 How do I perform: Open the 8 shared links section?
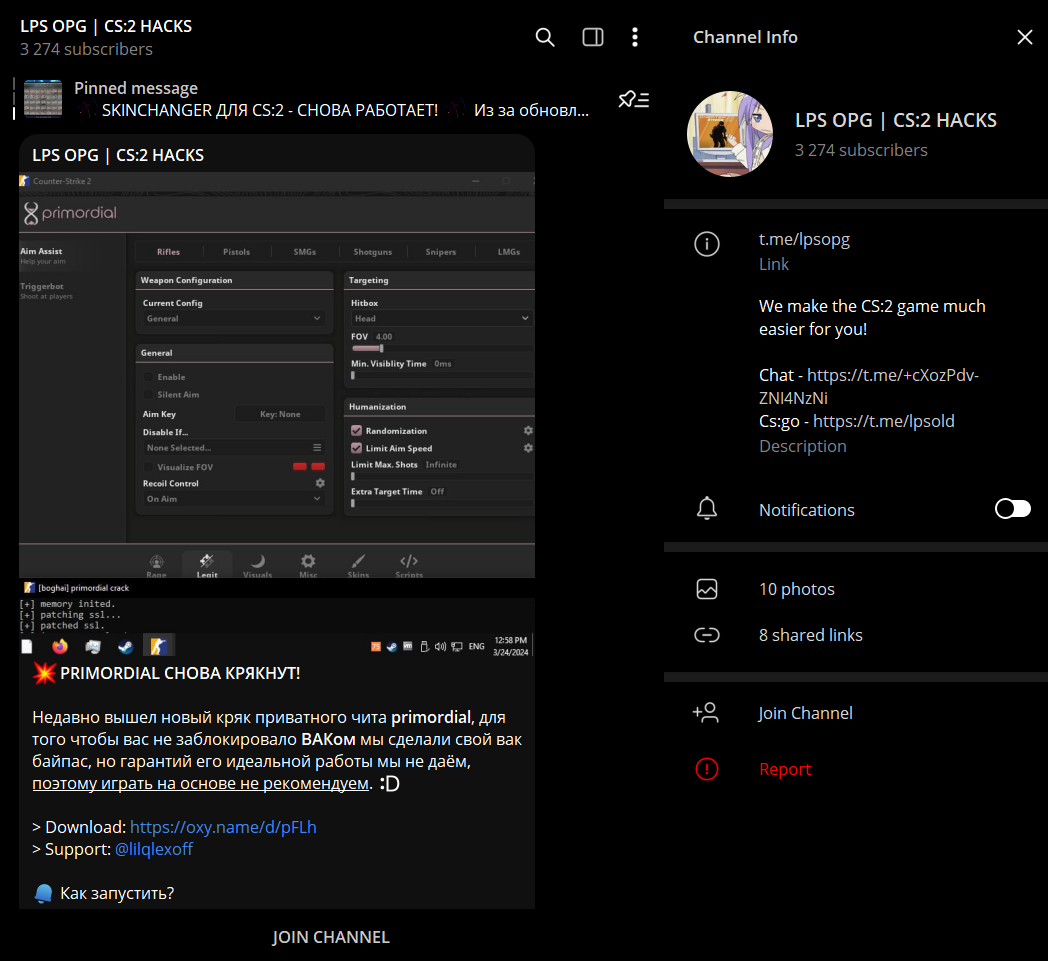coord(810,635)
